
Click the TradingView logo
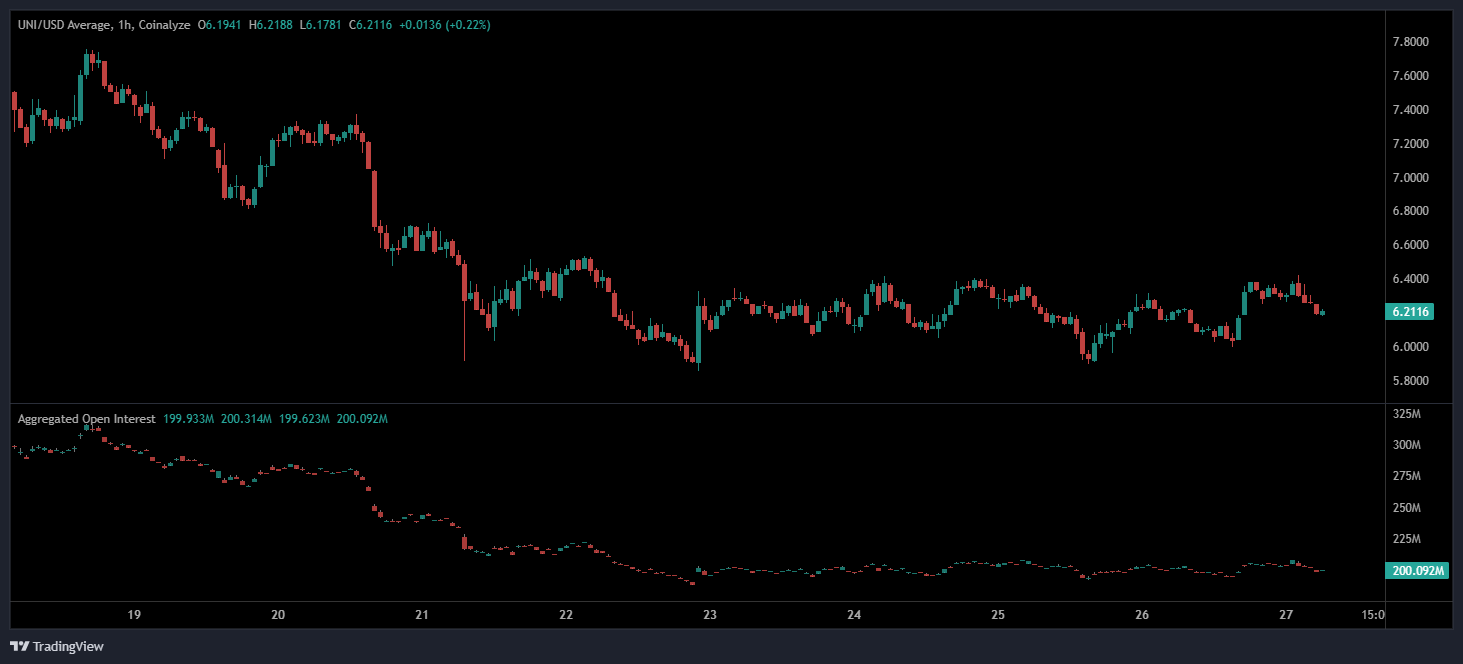(57, 646)
